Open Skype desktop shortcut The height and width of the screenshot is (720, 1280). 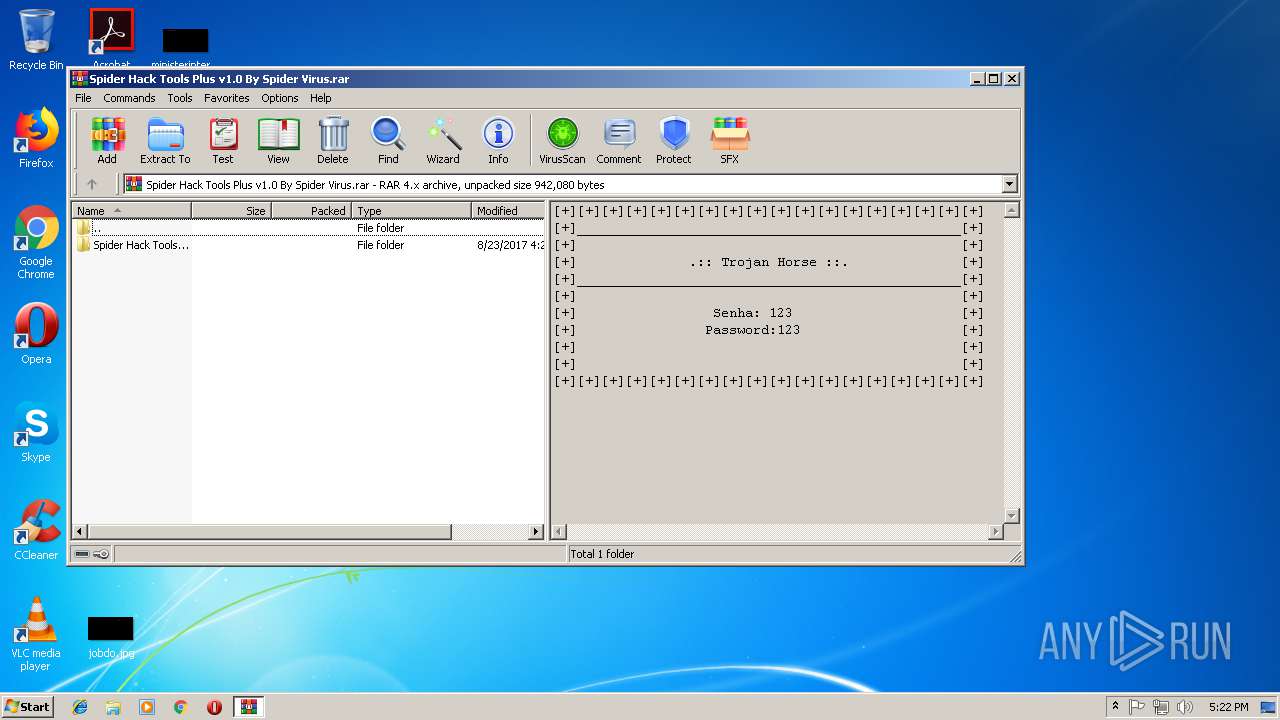pyautogui.click(x=36, y=432)
